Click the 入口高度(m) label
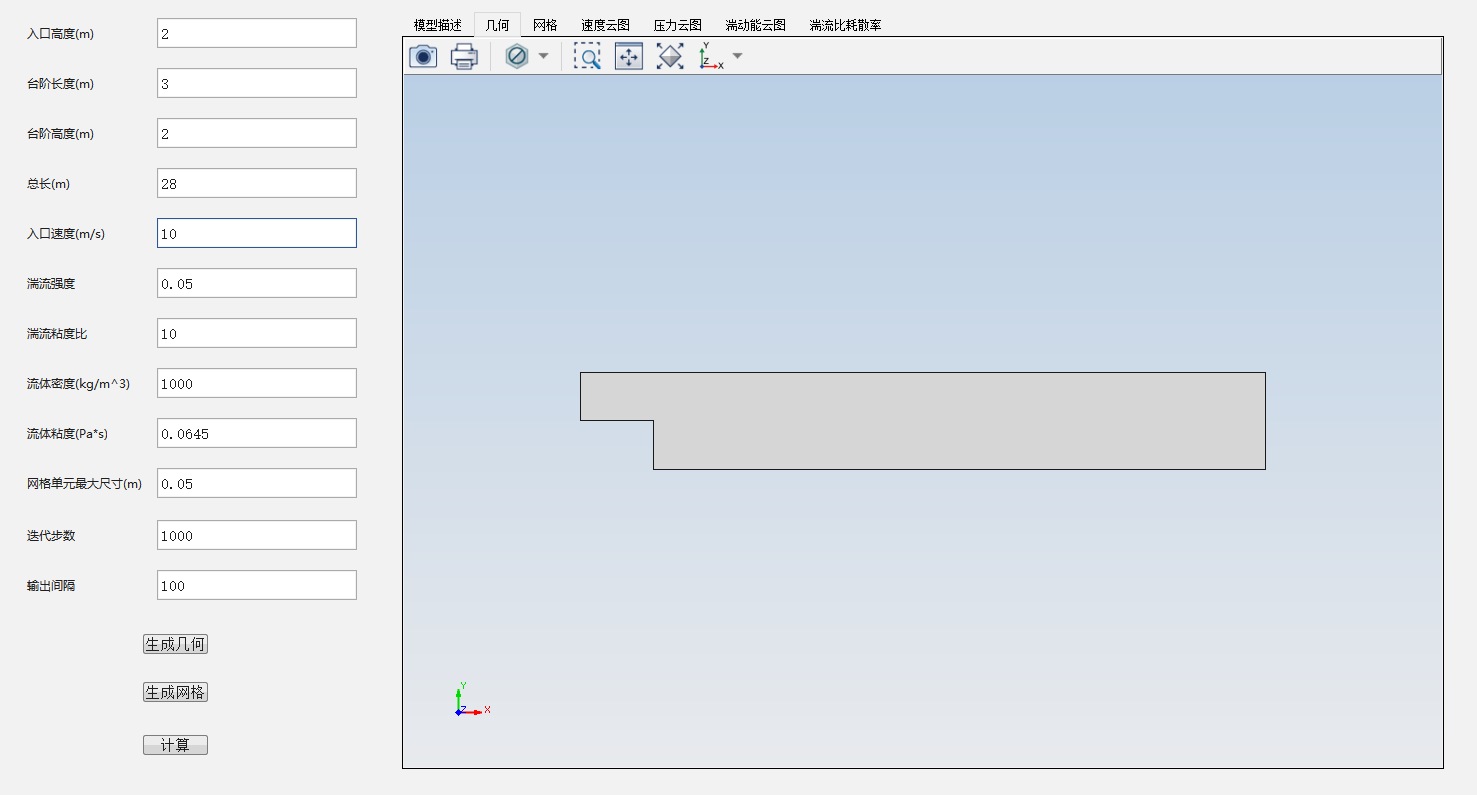 [60, 34]
